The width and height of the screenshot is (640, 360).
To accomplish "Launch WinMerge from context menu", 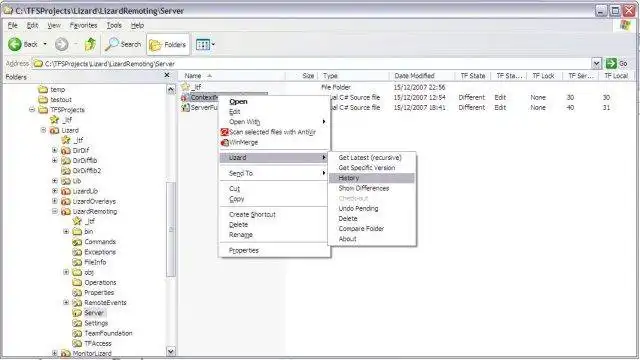I will tap(274, 142).
